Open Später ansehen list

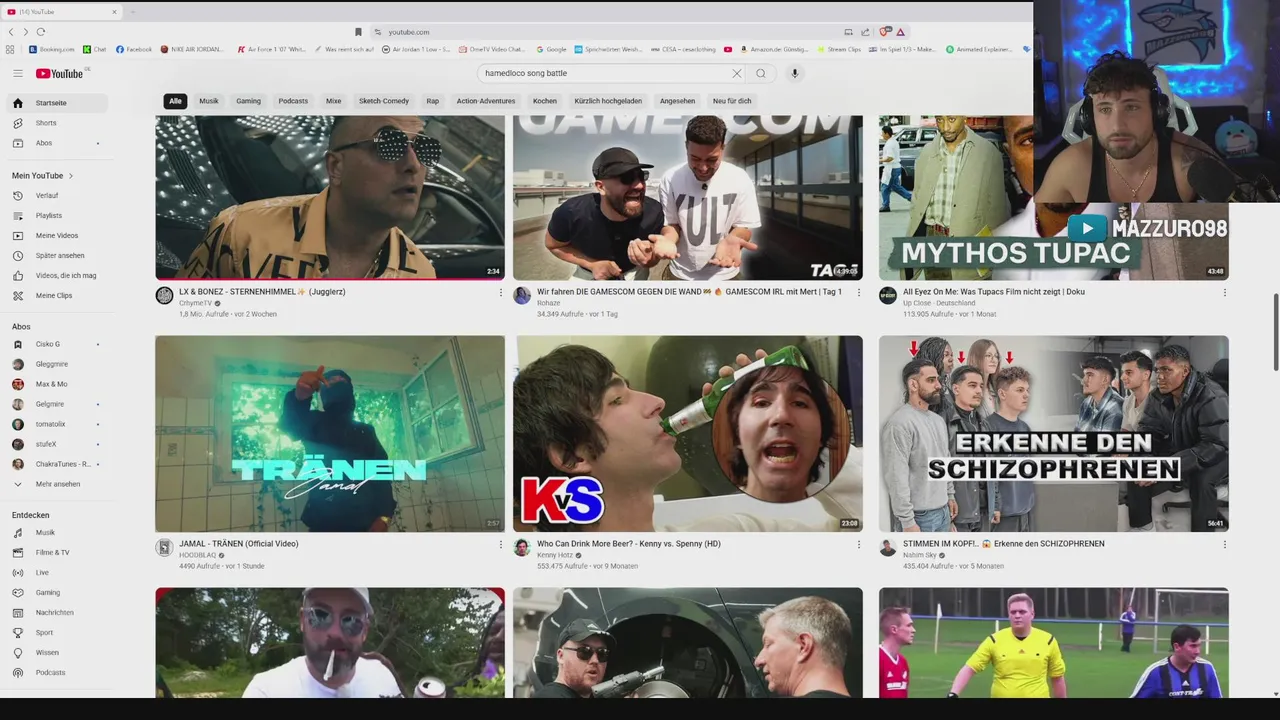pos(58,255)
